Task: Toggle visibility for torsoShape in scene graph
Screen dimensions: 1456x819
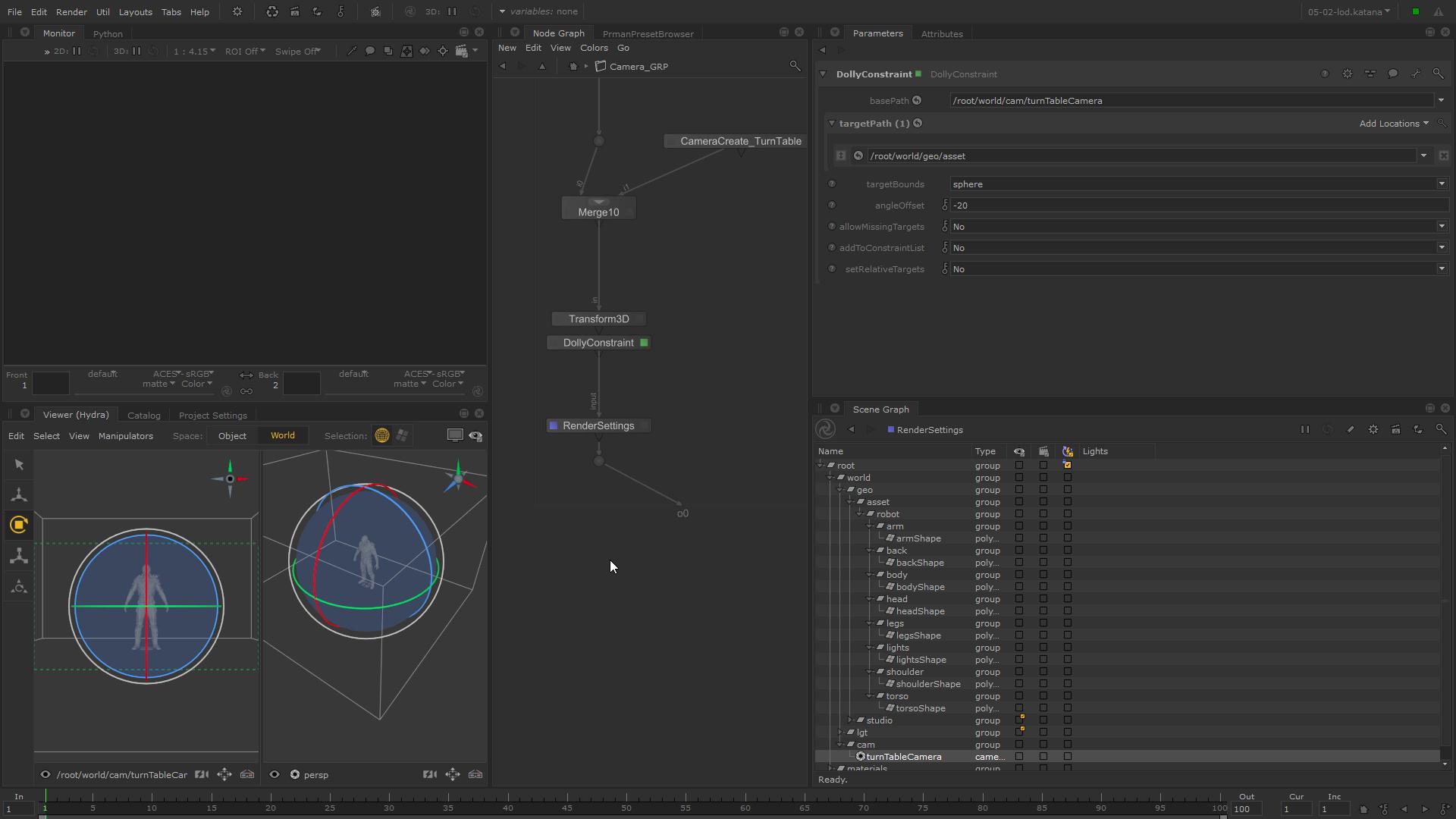Action: (1018, 708)
